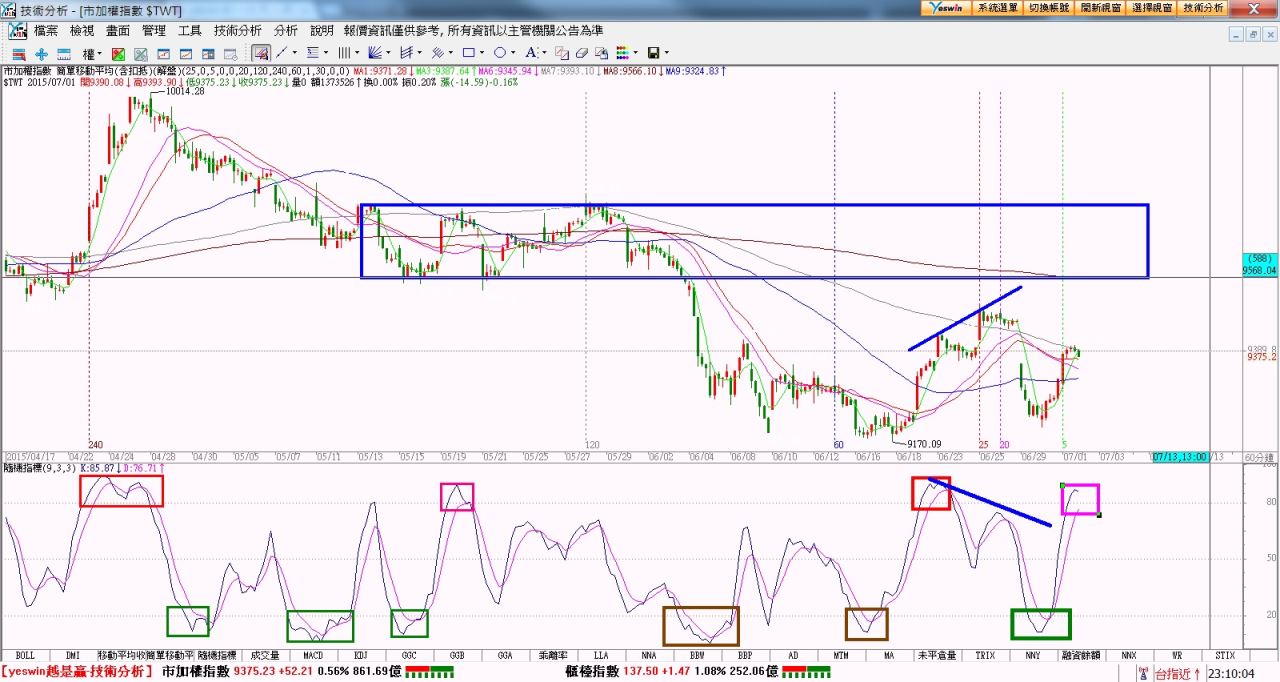Click the 開新視窗 button
Screen dimensions: 1280x682
[x=1100, y=7]
